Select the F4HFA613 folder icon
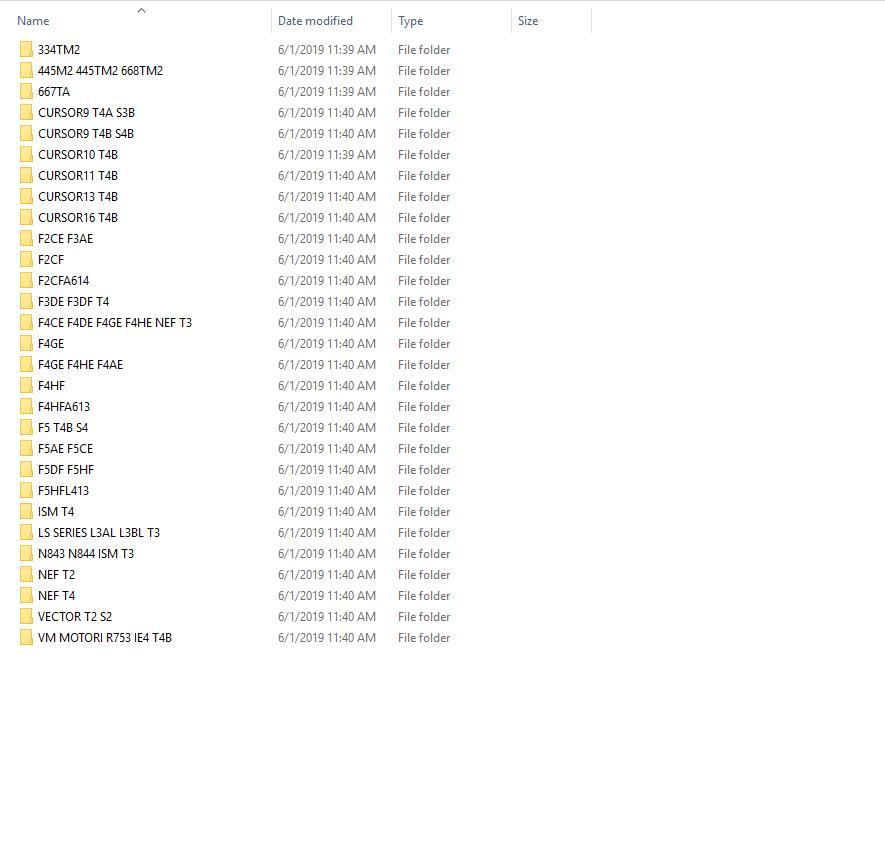 pyautogui.click(x=26, y=406)
